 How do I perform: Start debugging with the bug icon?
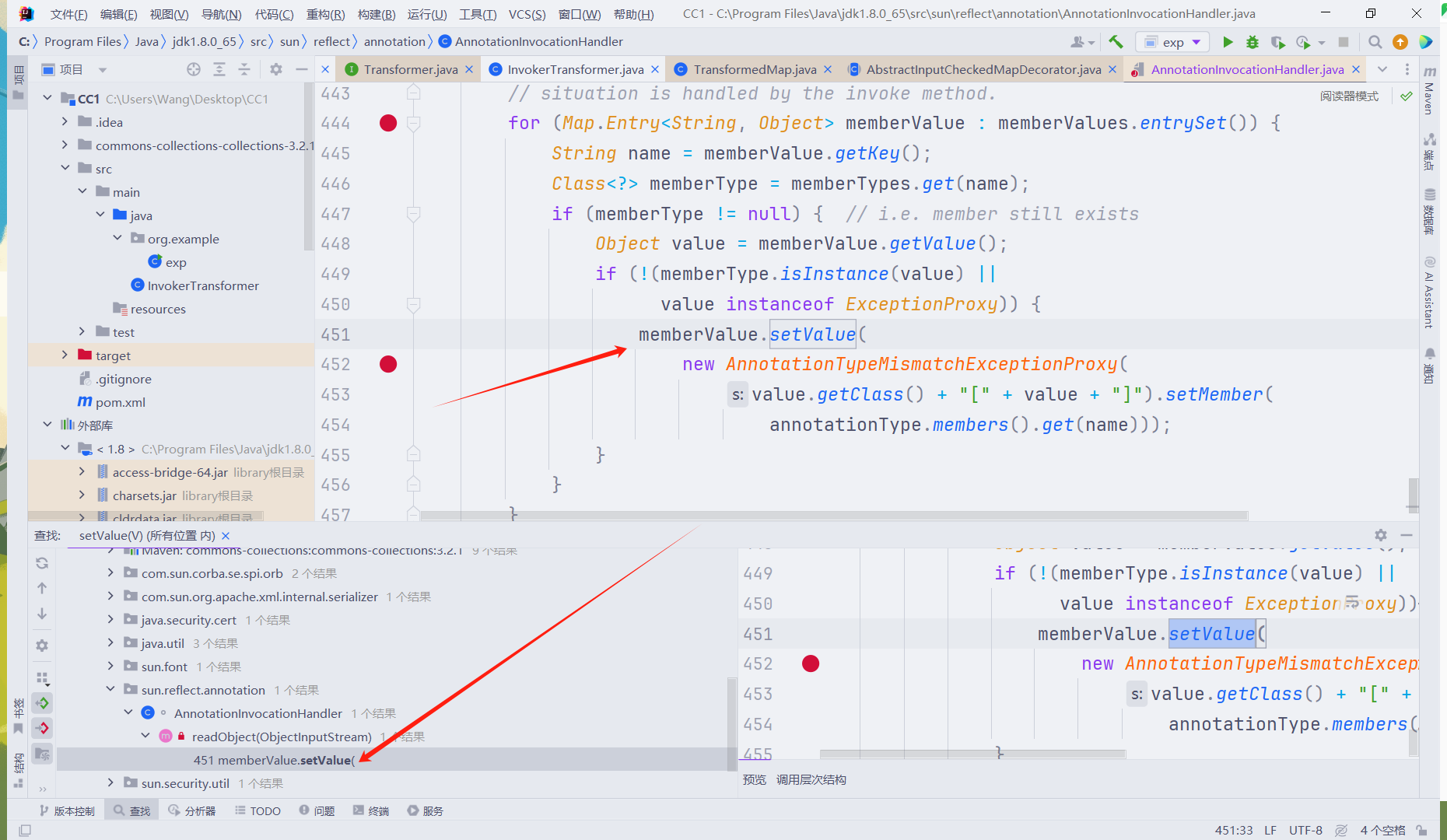(x=1252, y=41)
